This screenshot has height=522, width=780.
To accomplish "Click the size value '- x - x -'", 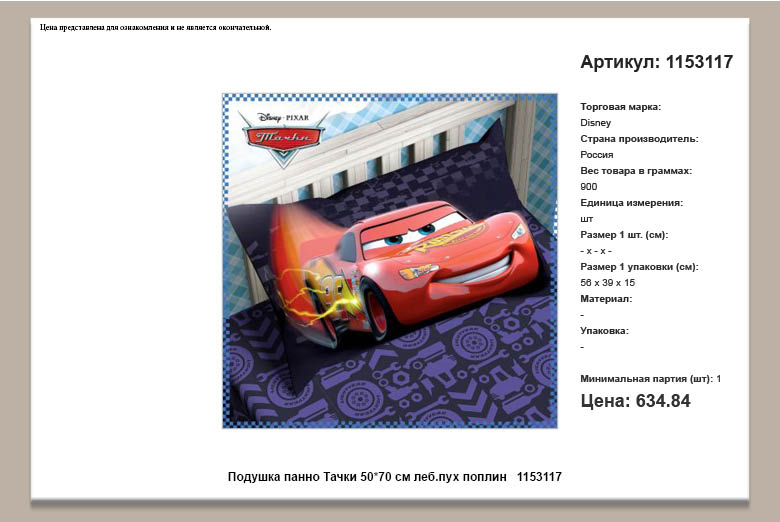I will coord(596,251).
